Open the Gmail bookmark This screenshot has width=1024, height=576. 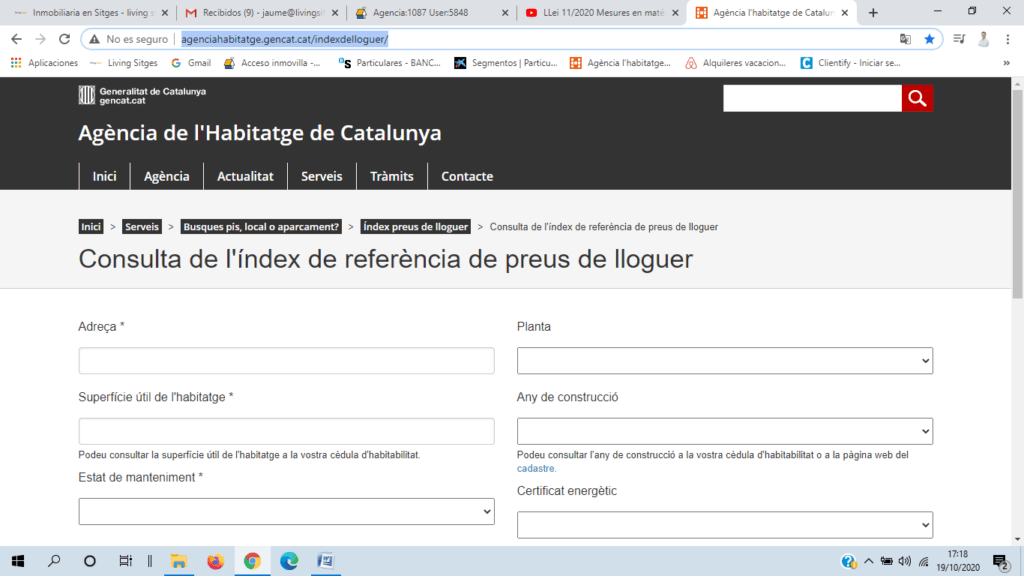[190, 63]
